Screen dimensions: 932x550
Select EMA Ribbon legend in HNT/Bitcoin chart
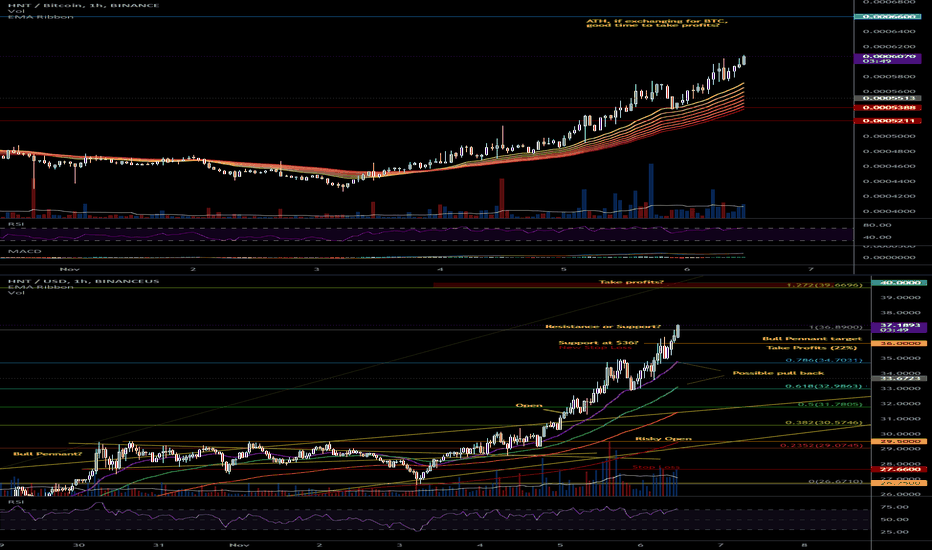(x=40, y=17)
